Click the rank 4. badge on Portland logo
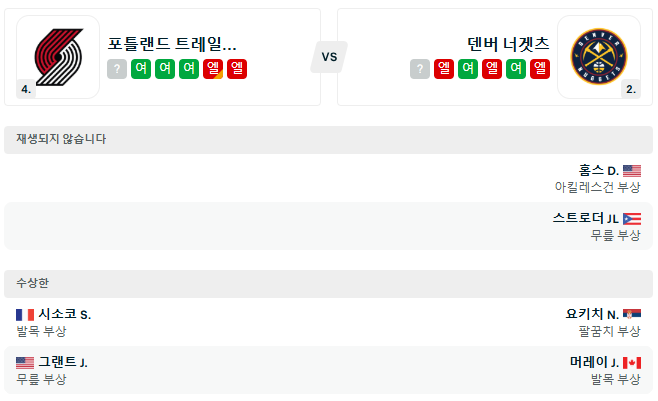Image resolution: width=658 pixels, height=401 pixels. pyautogui.click(x=26, y=89)
